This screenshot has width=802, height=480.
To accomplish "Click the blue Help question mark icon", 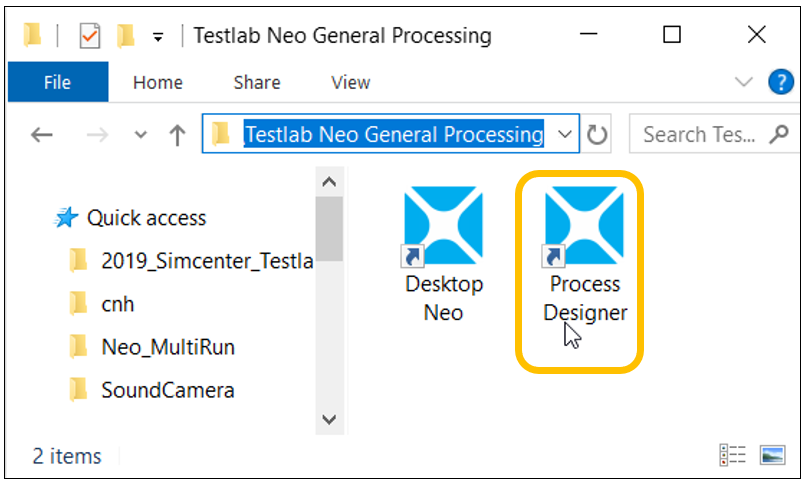I will pyautogui.click(x=780, y=83).
